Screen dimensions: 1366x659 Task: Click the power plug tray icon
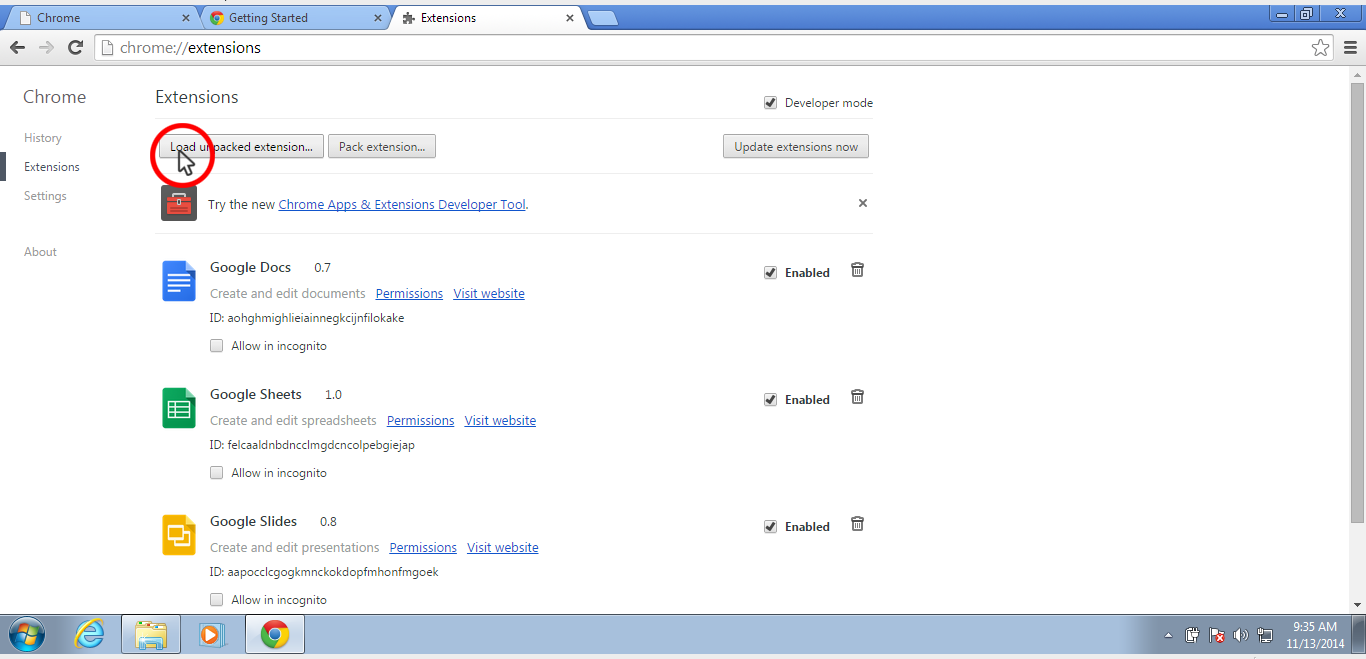coord(1192,635)
